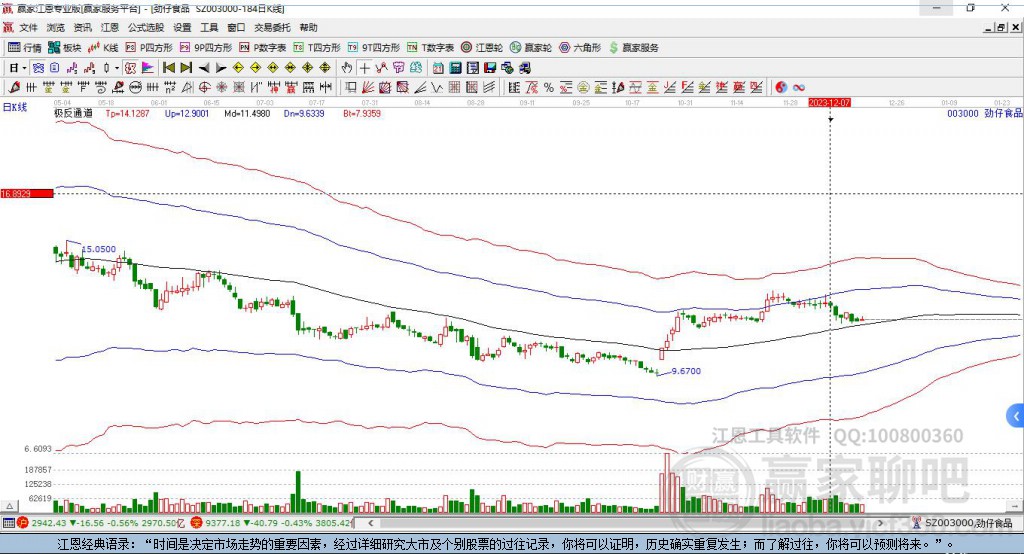The image size is (1024, 554).
Task: Click the horizontal scrollbar right arrow
Action: [880, 523]
